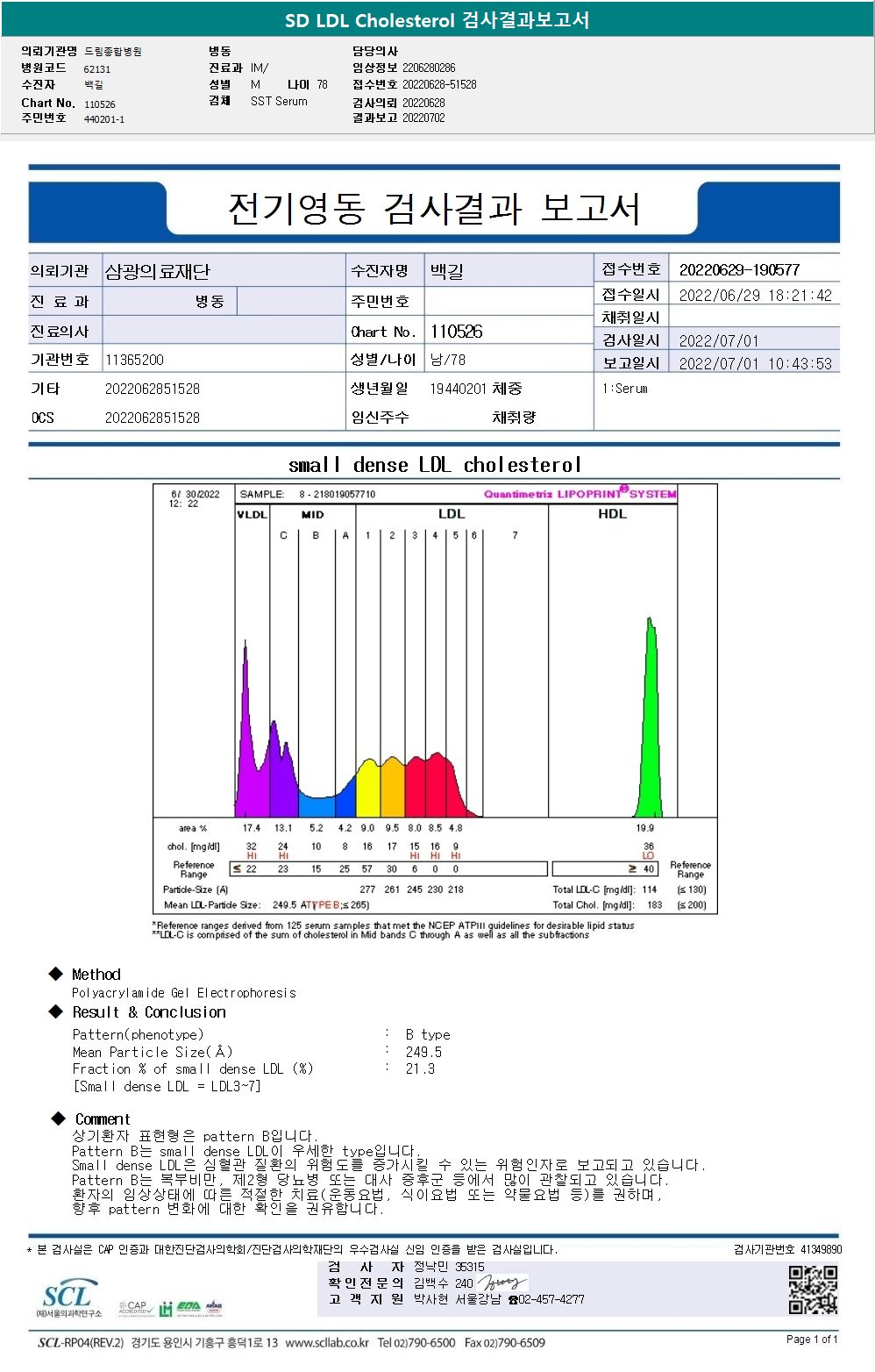Click the QR code in footer
Image resolution: width=875 pixels, height=1372 pixels.
[813, 1290]
